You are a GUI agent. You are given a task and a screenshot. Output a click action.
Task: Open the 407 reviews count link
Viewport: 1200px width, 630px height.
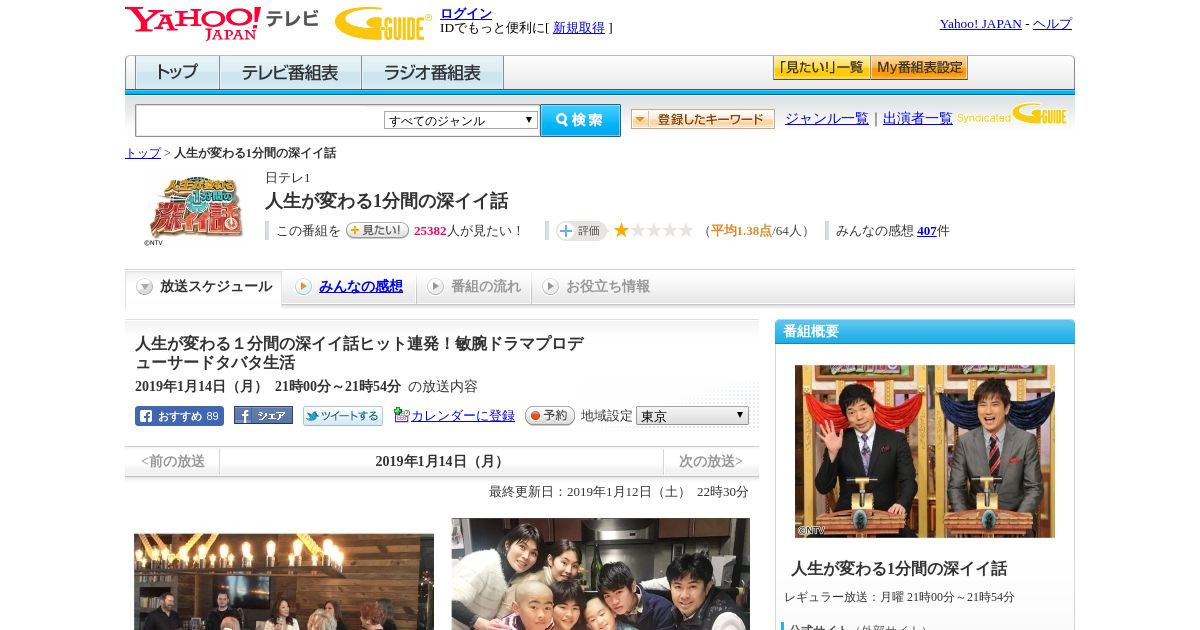click(x=927, y=231)
